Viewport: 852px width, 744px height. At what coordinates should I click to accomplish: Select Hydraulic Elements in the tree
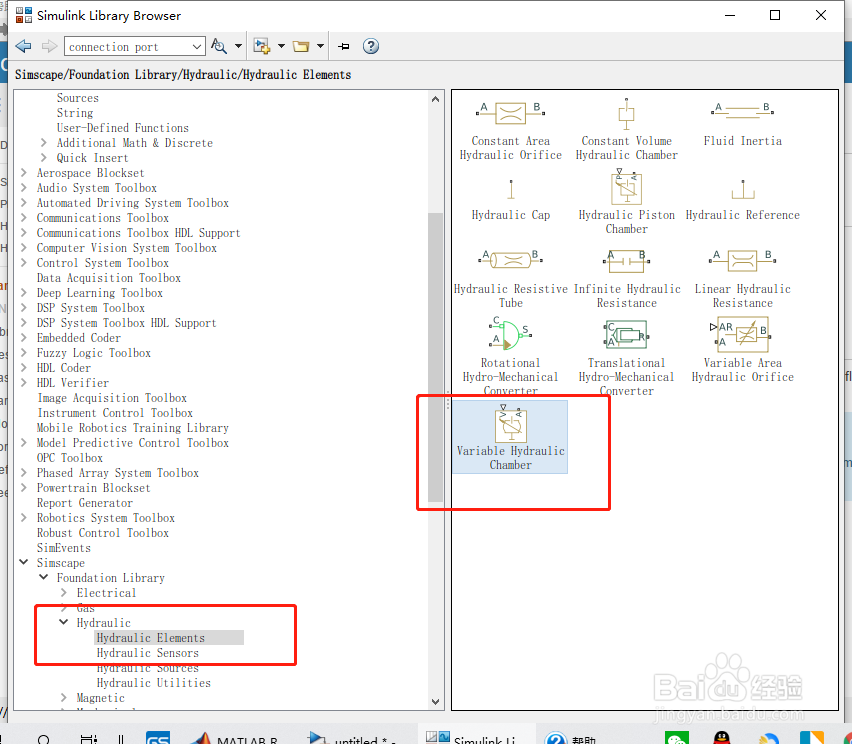tap(151, 637)
